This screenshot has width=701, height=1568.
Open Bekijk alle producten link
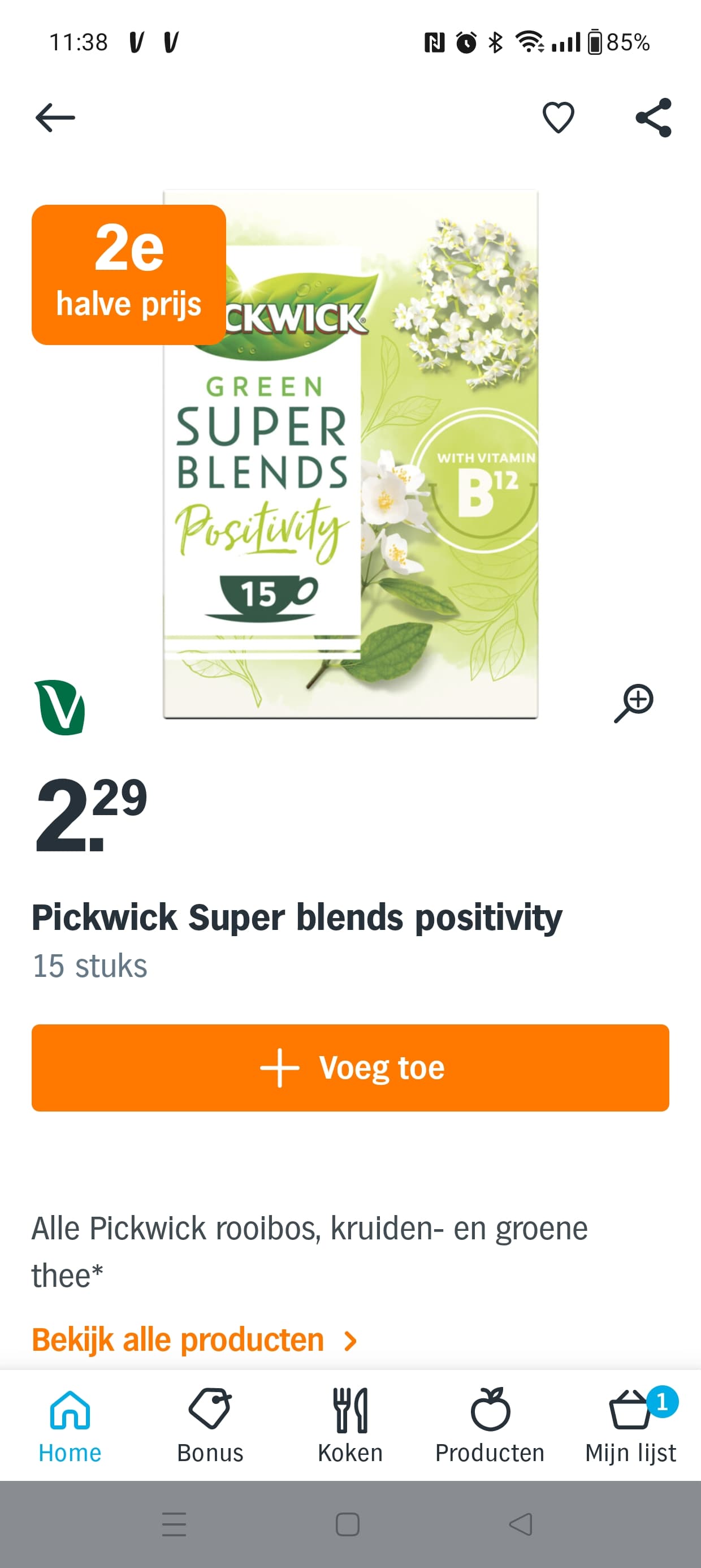point(178,1339)
